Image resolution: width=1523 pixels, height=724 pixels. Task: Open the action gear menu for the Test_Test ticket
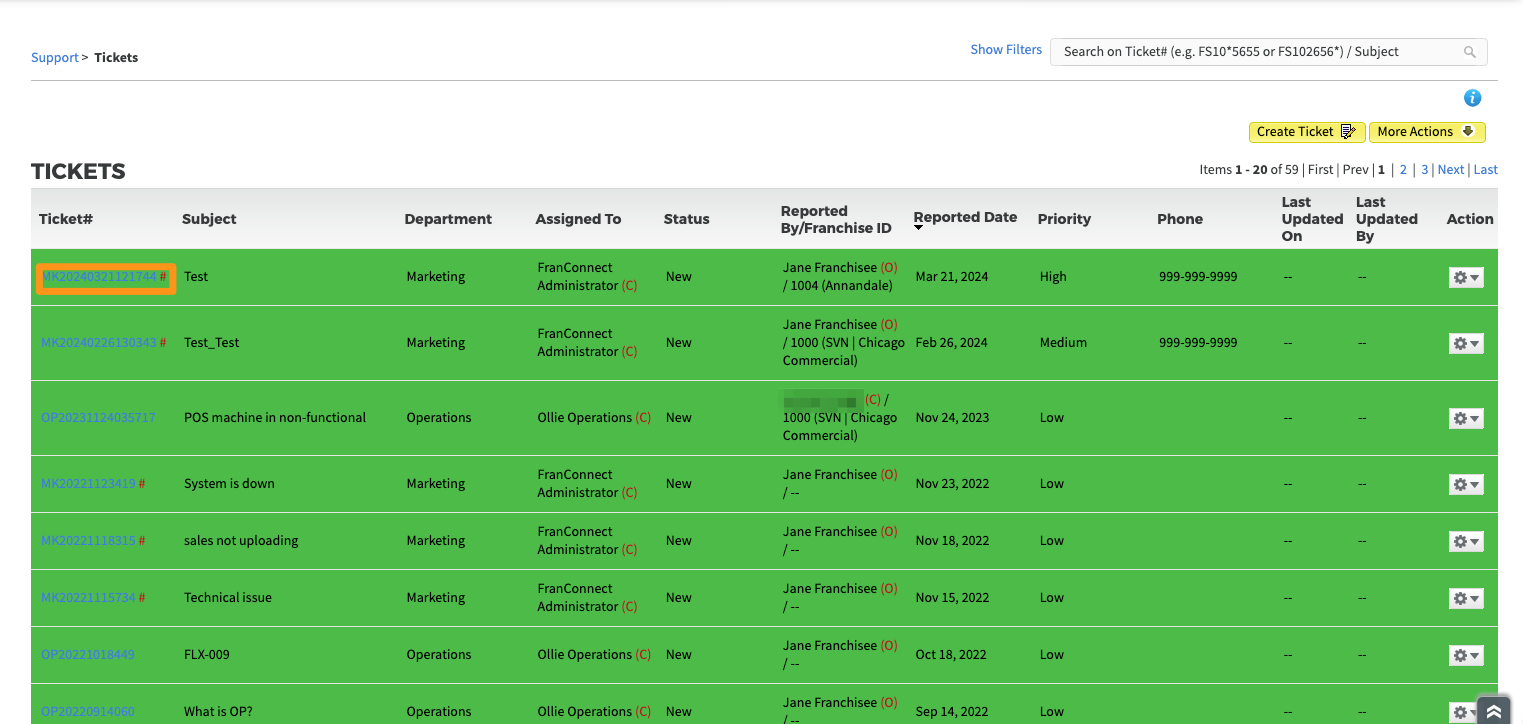coord(1466,343)
